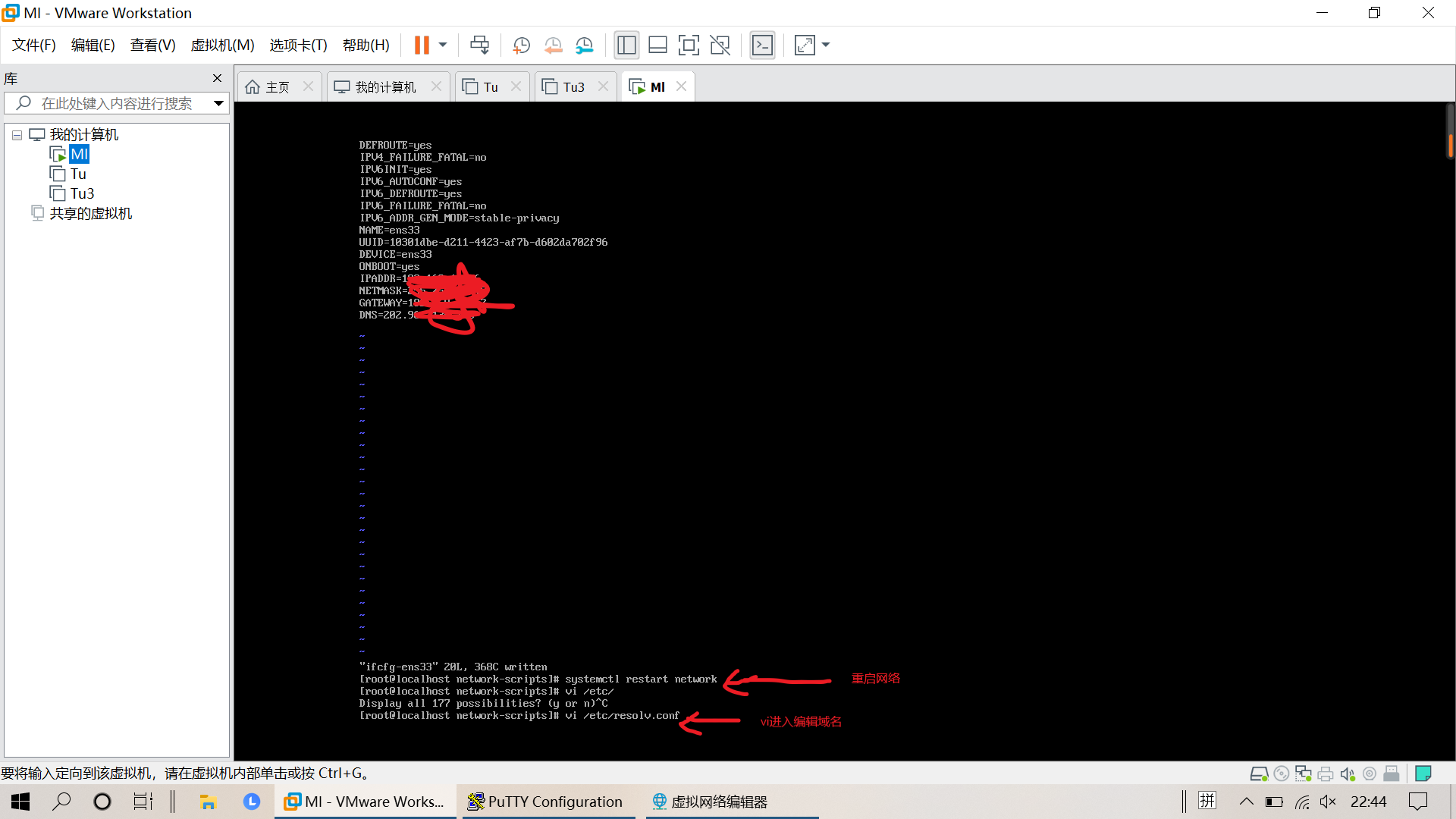Toggle Unity mode icon
The height and width of the screenshot is (819, 1456).
[720, 45]
